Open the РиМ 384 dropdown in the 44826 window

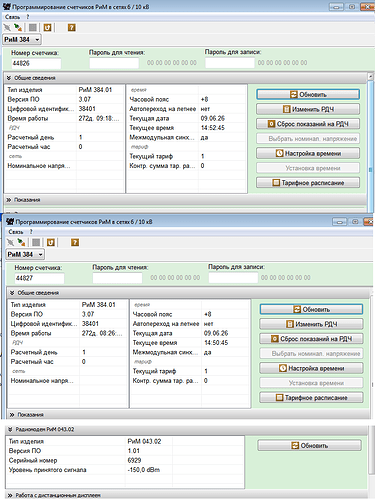[22, 39]
